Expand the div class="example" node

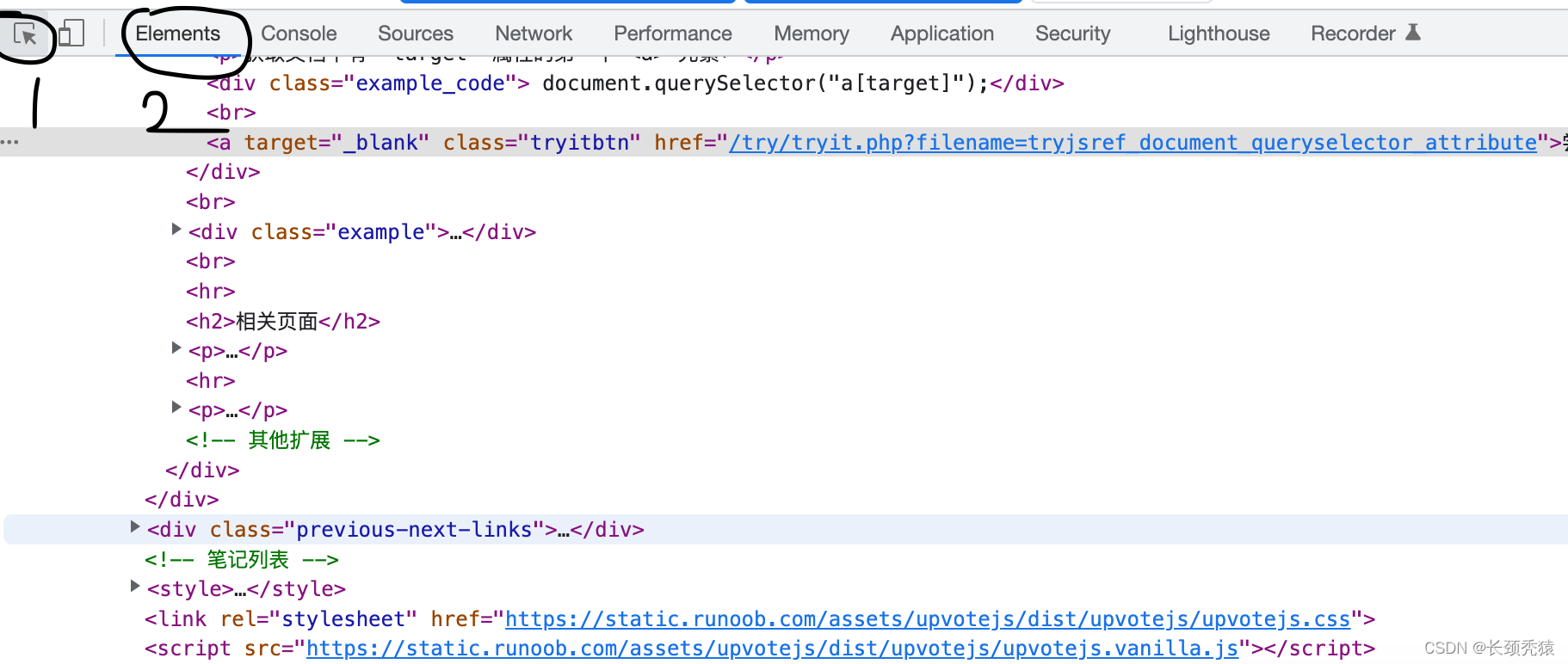click(176, 229)
